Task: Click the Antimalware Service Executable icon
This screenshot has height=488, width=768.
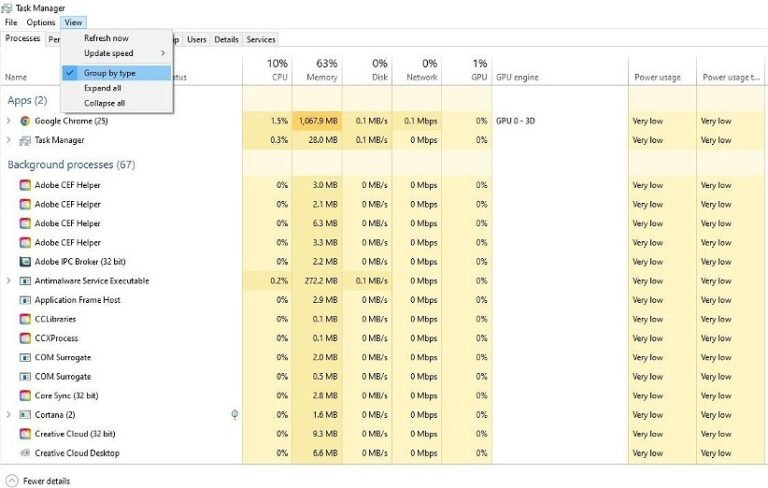Action: click(x=26, y=281)
